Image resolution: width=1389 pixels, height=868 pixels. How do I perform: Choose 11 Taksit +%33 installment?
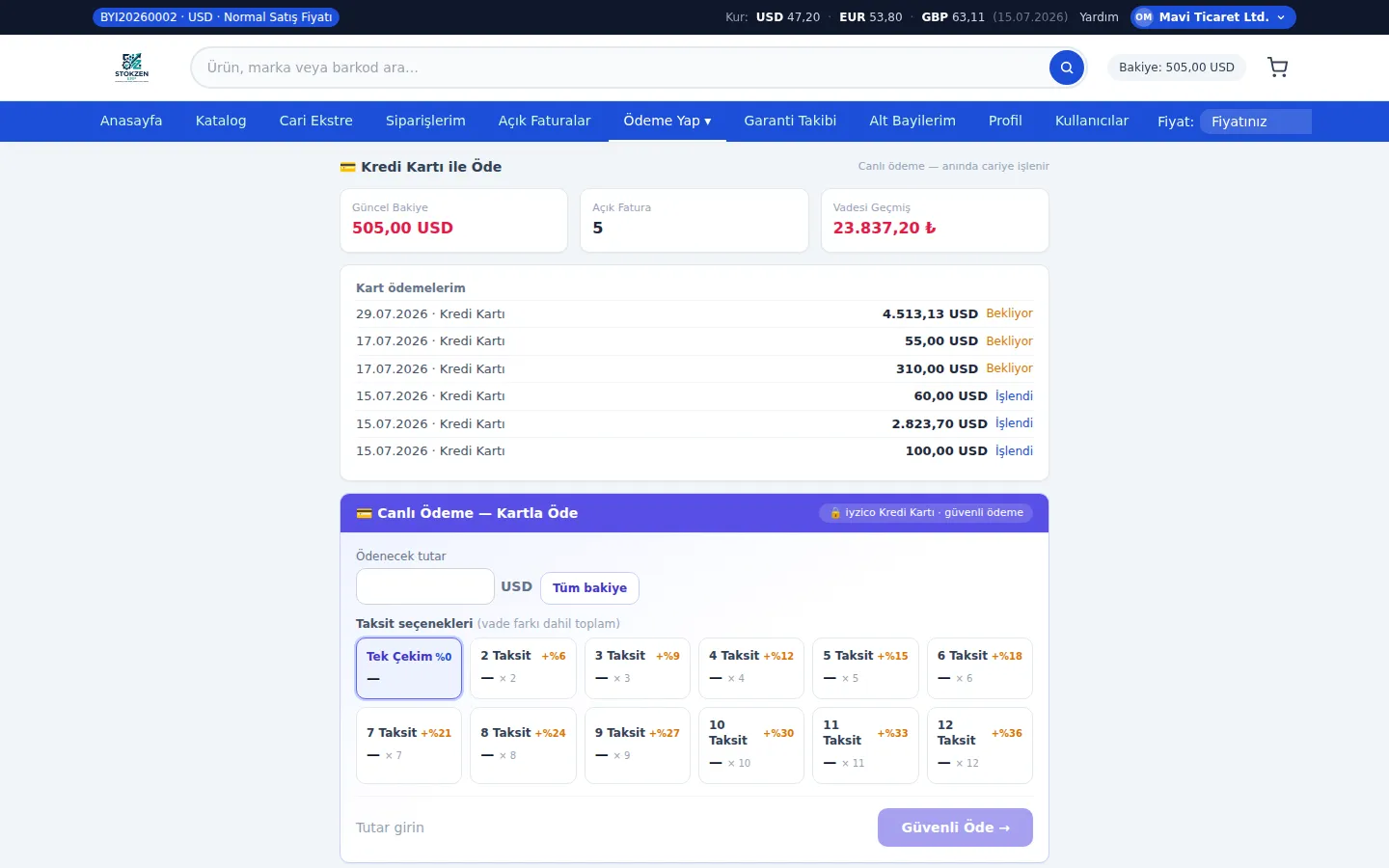(865, 746)
